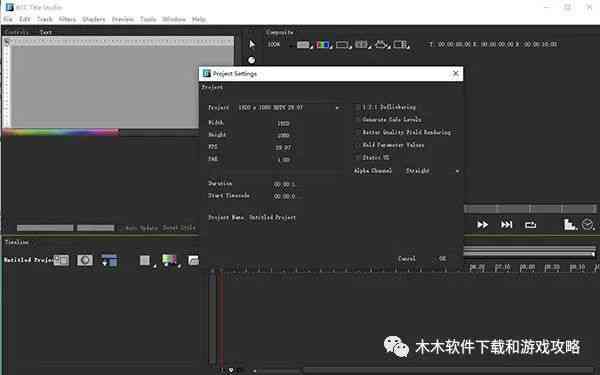
Task: Toggle the Auto Update checkbox
Action: click(121, 228)
